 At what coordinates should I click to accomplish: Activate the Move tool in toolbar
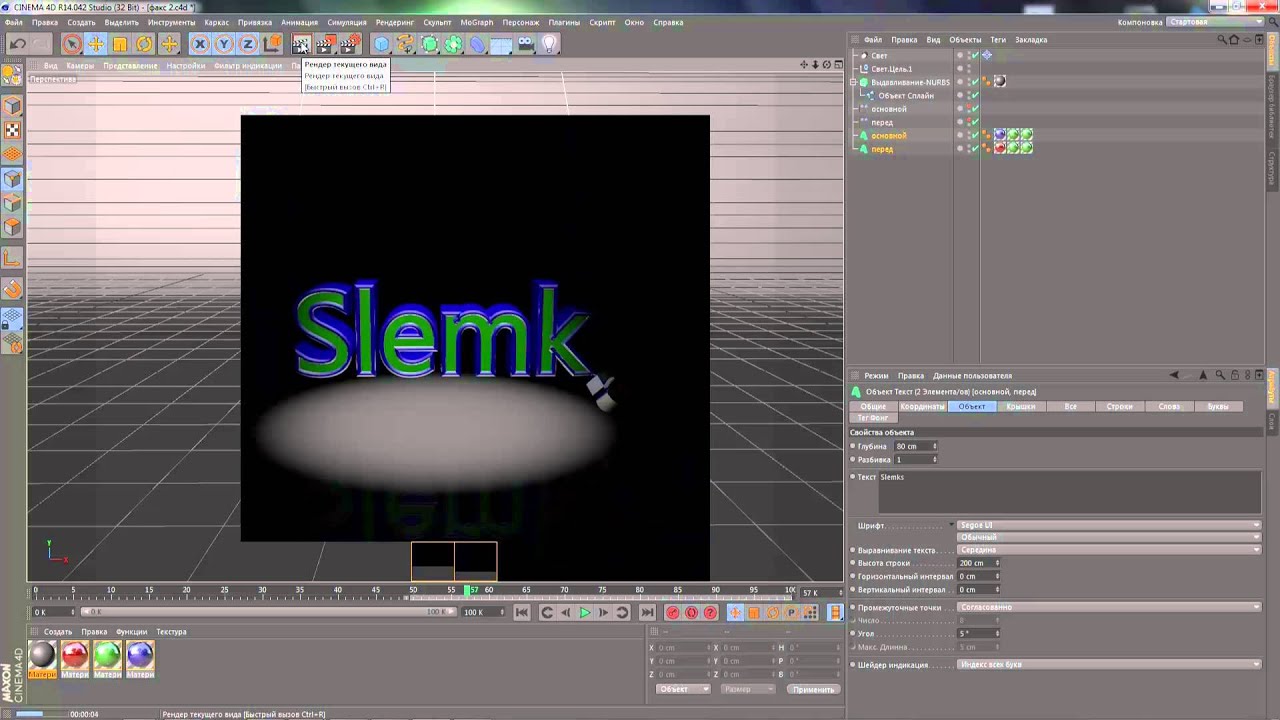point(96,44)
